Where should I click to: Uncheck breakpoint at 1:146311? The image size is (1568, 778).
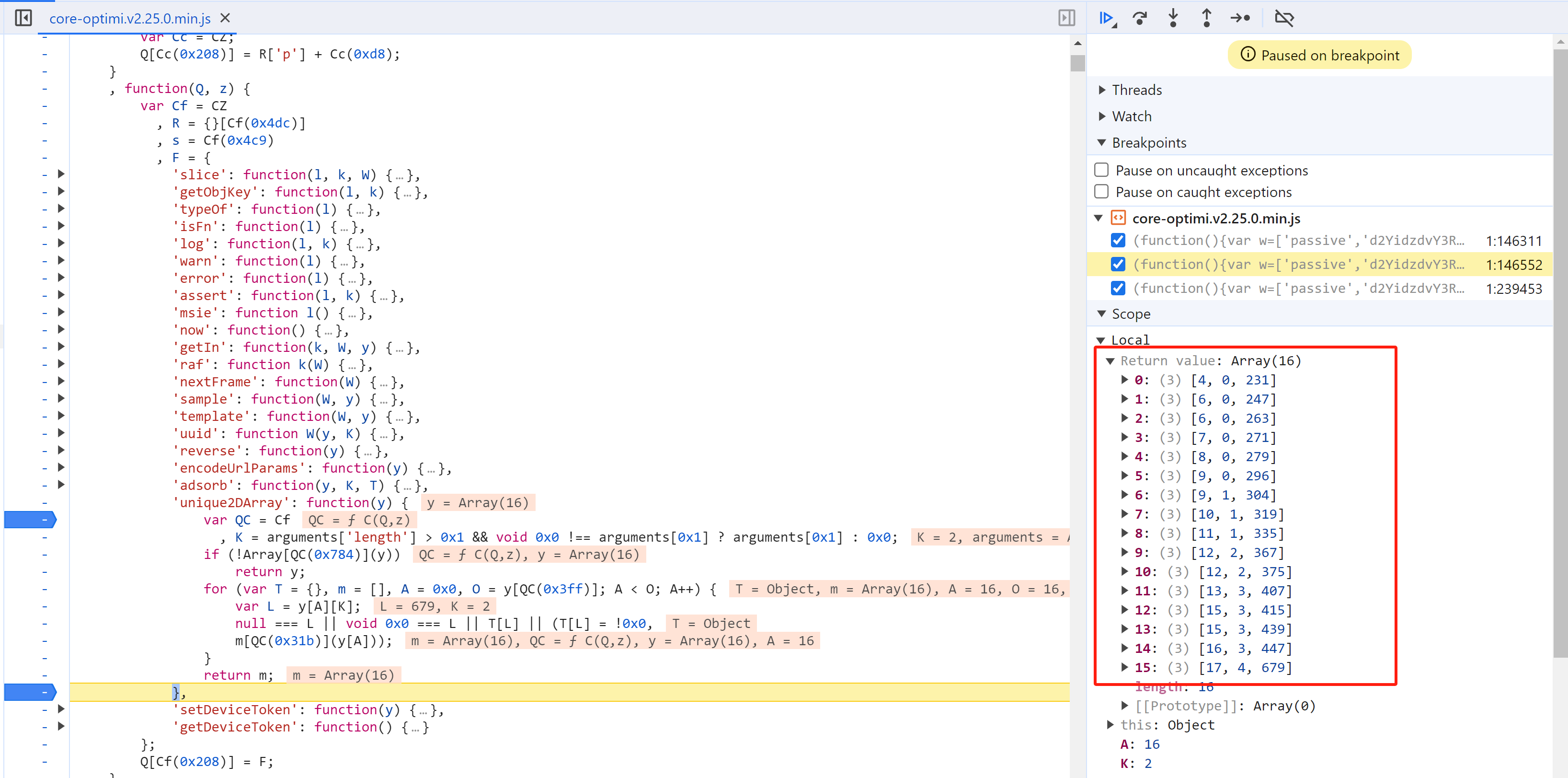(1118, 241)
